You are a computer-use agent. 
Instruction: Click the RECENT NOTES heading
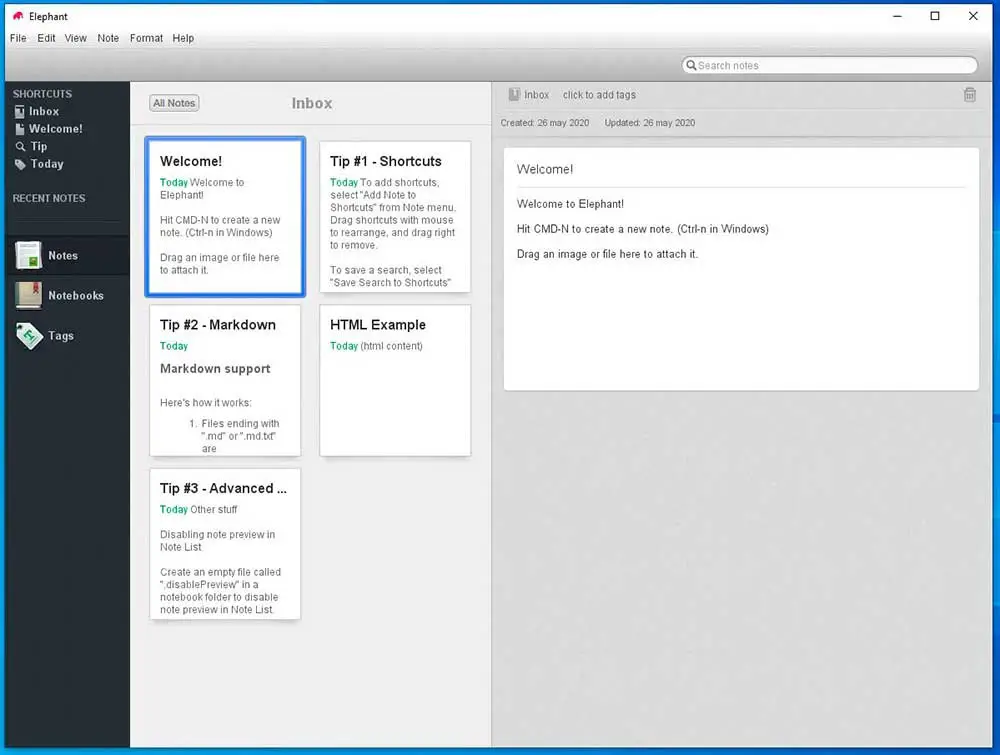pos(49,198)
